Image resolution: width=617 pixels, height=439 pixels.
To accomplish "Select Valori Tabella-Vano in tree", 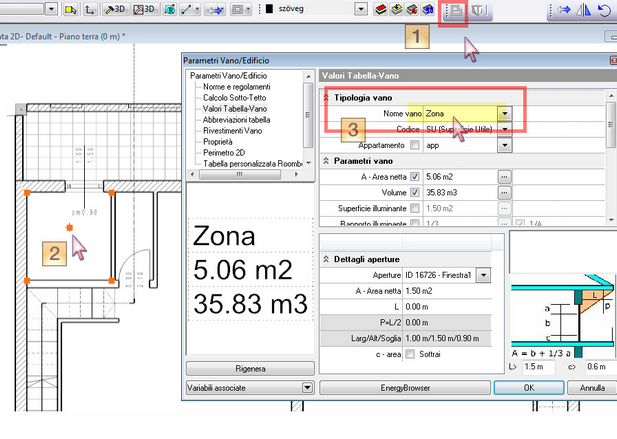I will click(x=235, y=109).
